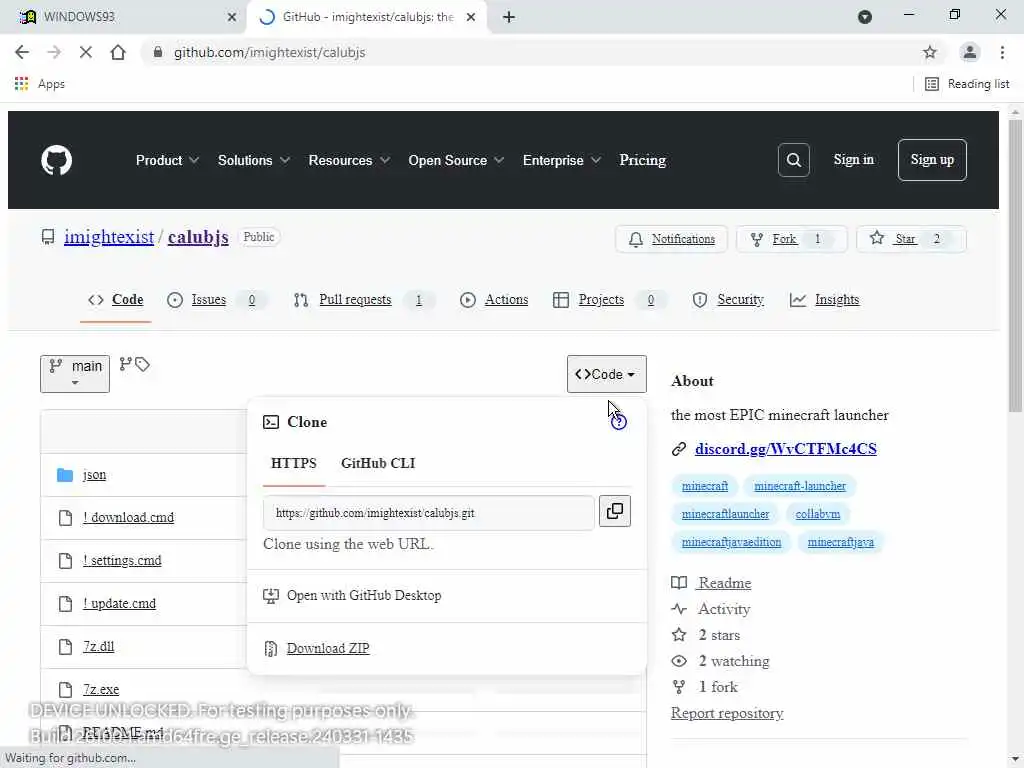The image size is (1024, 768).
Task: Click the Notifications button
Action: (671, 239)
